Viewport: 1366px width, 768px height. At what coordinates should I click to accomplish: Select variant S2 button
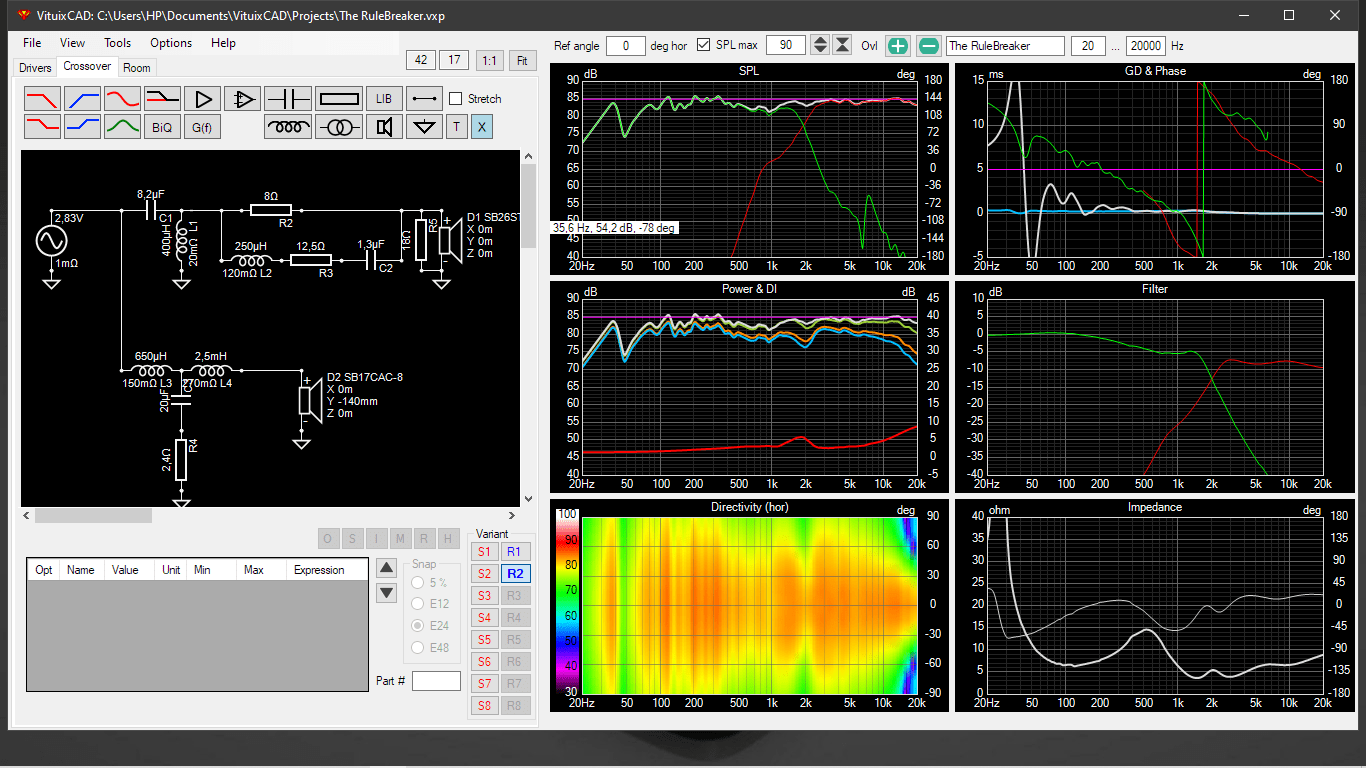pyautogui.click(x=484, y=573)
